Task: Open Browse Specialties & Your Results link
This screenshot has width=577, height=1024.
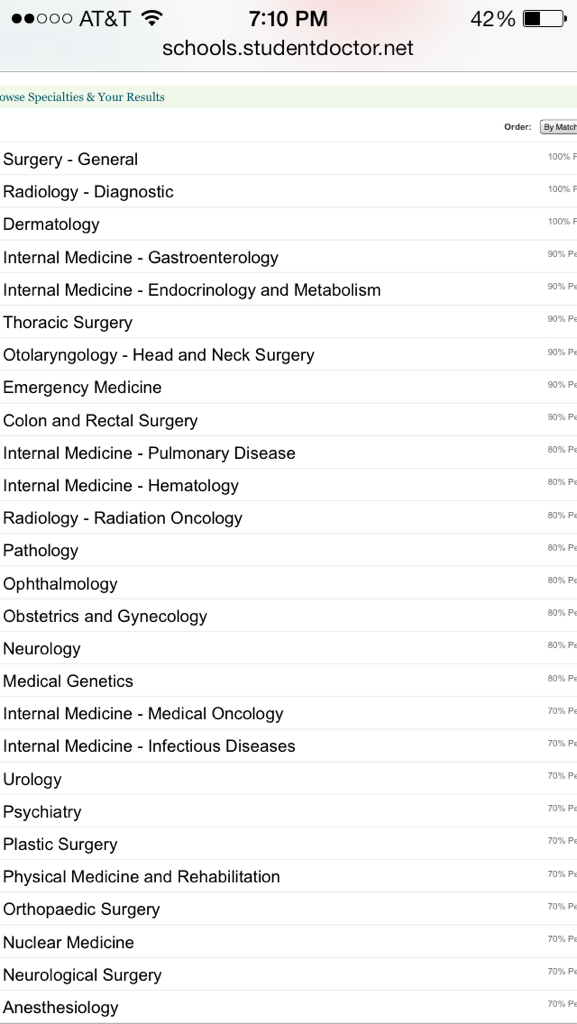Action: (x=82, y=97)
